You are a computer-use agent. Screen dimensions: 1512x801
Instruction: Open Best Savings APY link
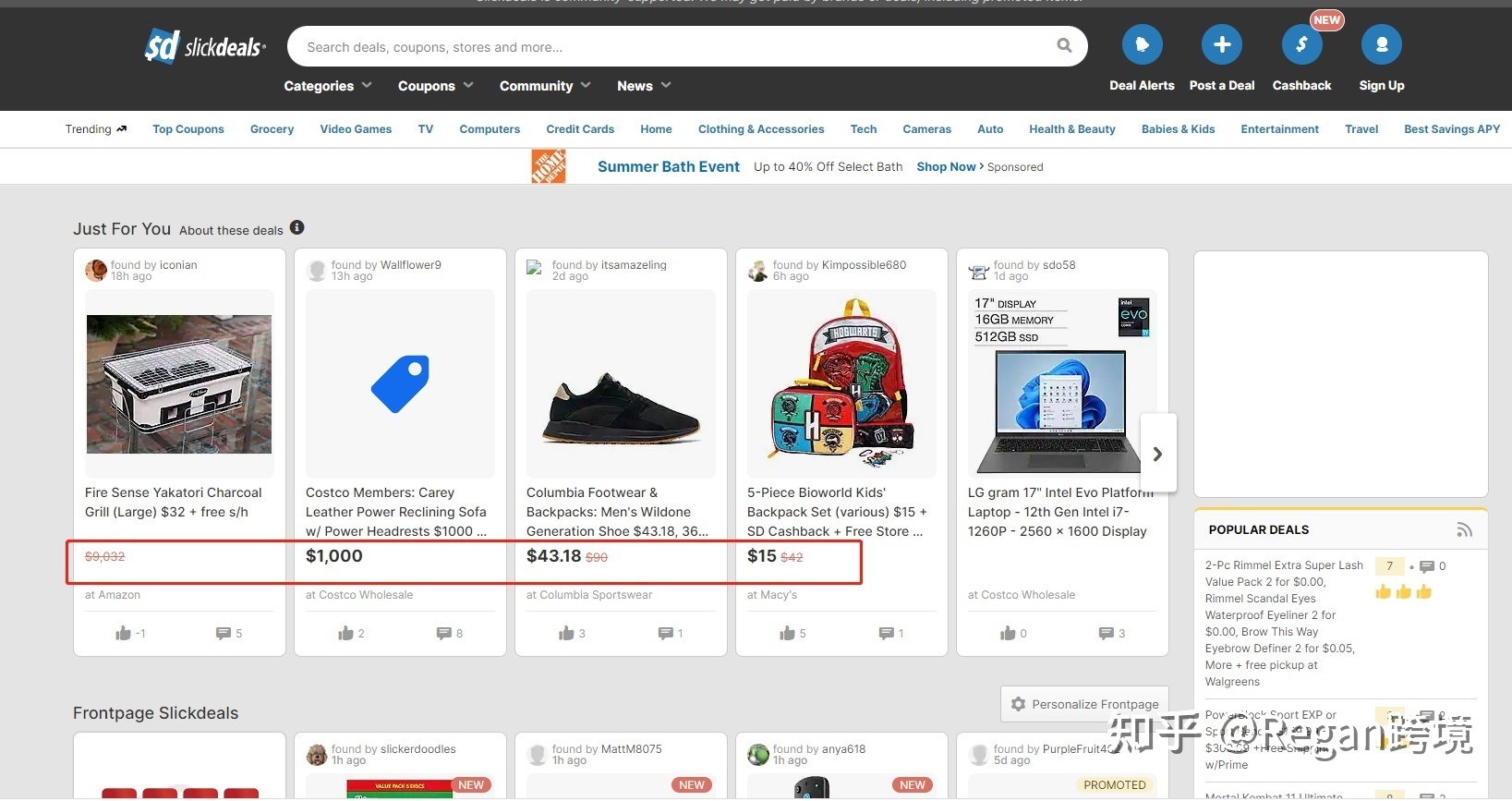coord(1452,129)
